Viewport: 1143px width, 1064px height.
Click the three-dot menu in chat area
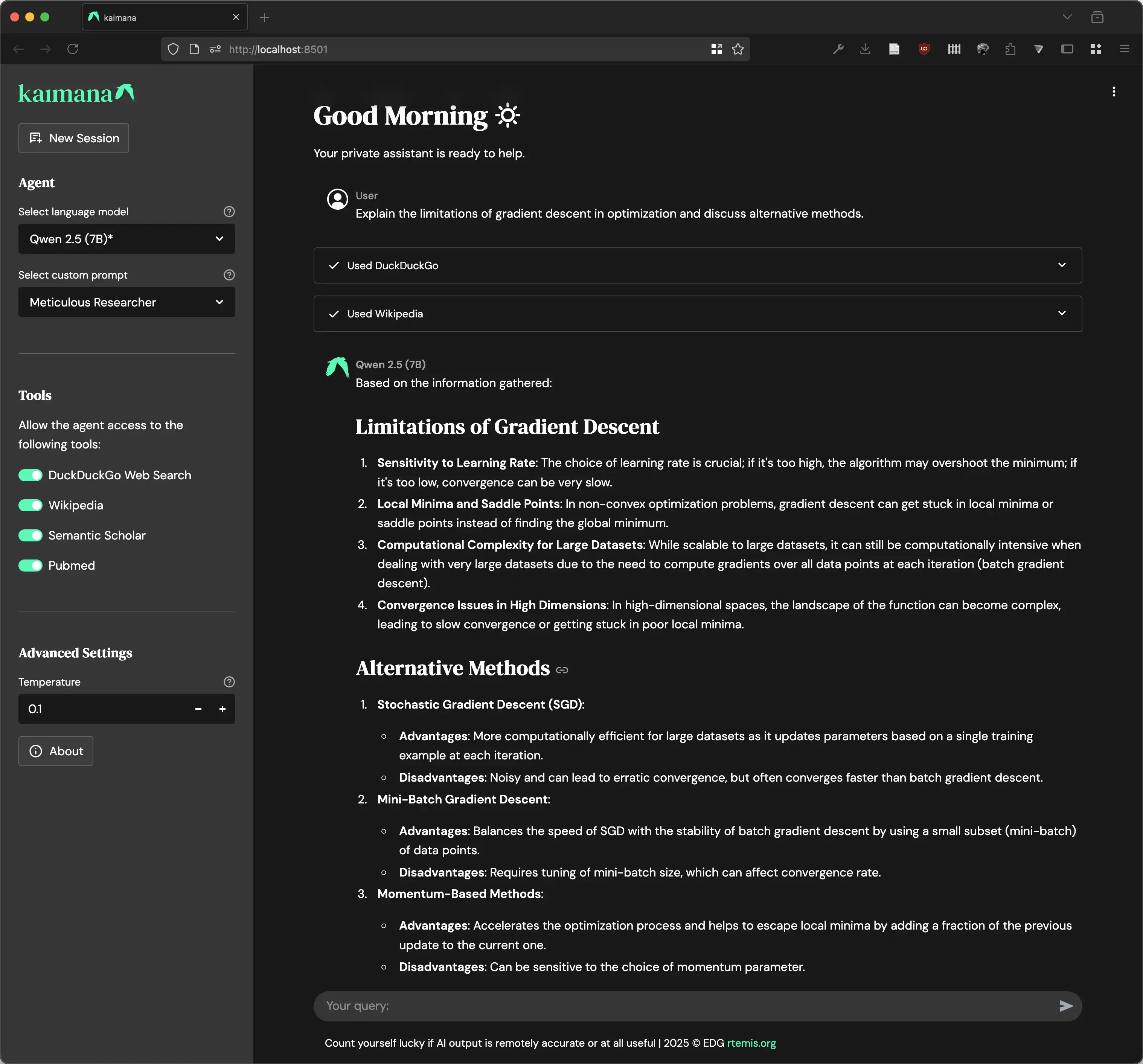point(1114,91)
